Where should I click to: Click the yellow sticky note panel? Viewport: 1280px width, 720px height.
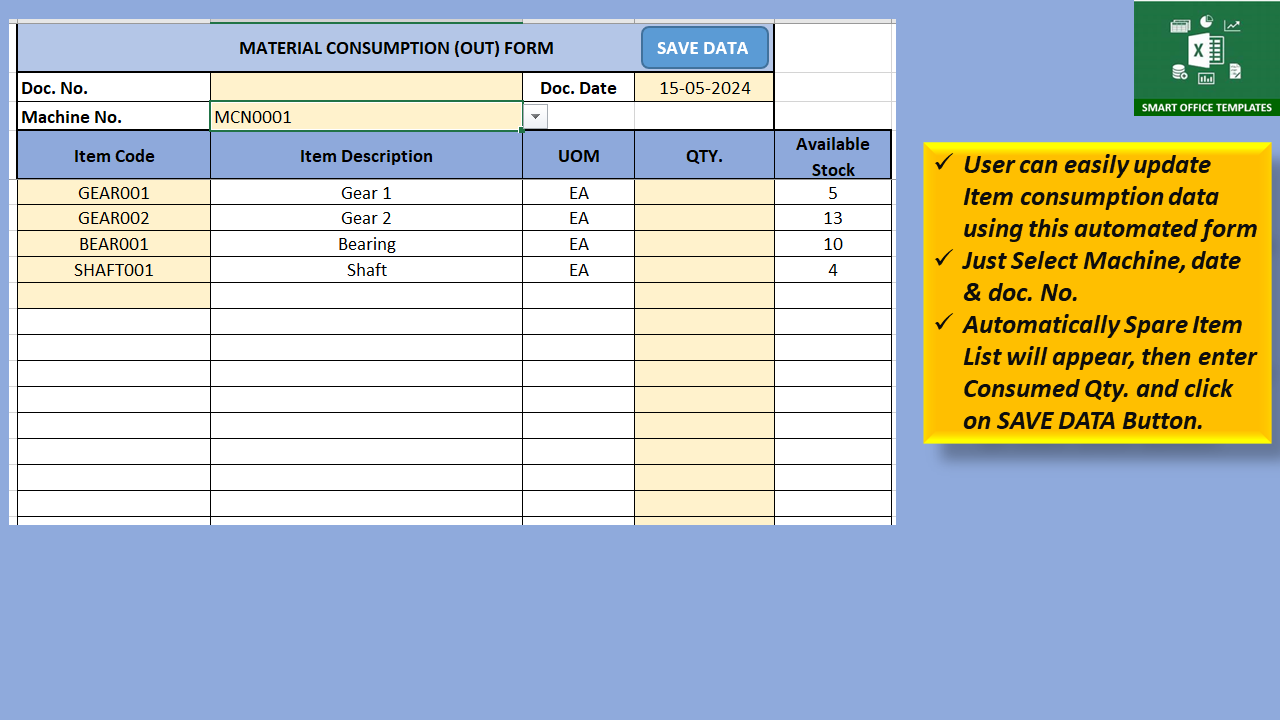point(1097,290)
